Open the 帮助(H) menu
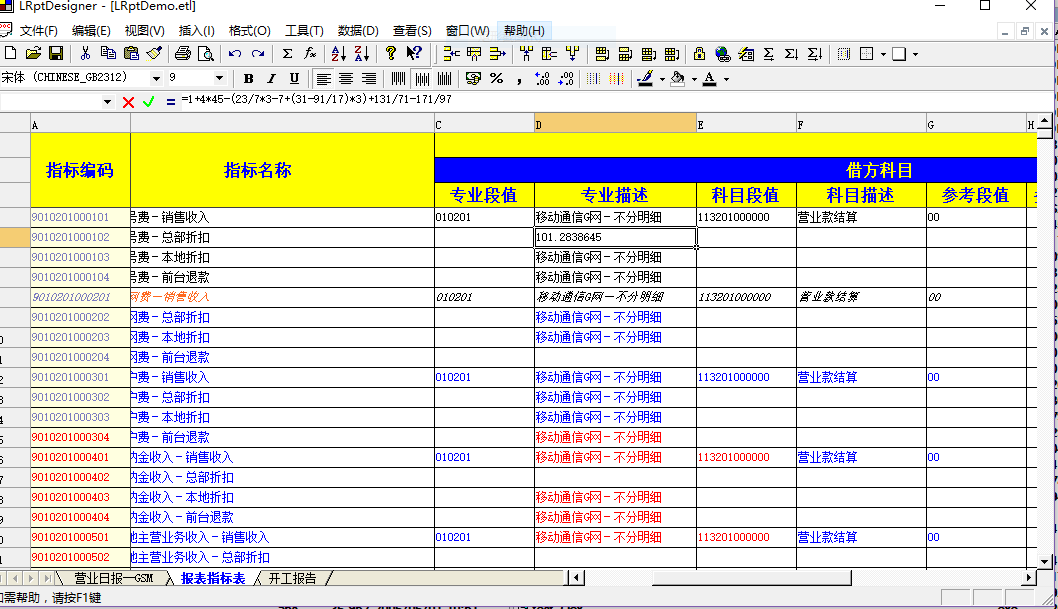 coord(524,30)
